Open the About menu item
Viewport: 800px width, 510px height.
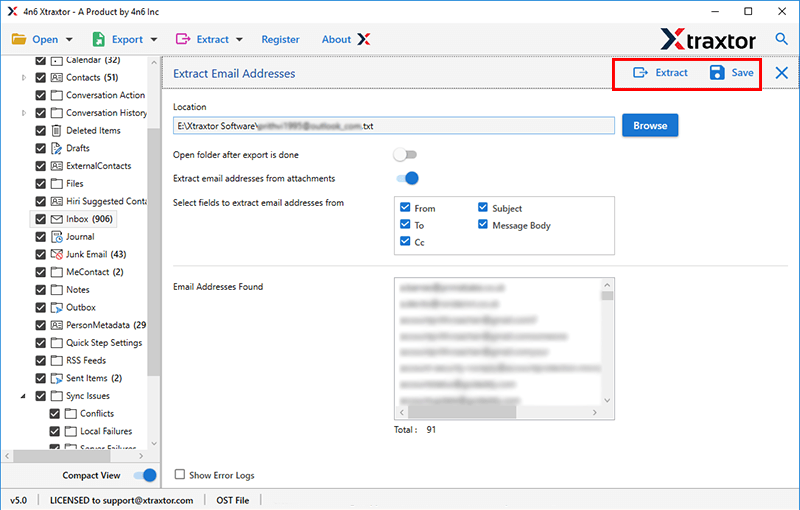point(336,39)
